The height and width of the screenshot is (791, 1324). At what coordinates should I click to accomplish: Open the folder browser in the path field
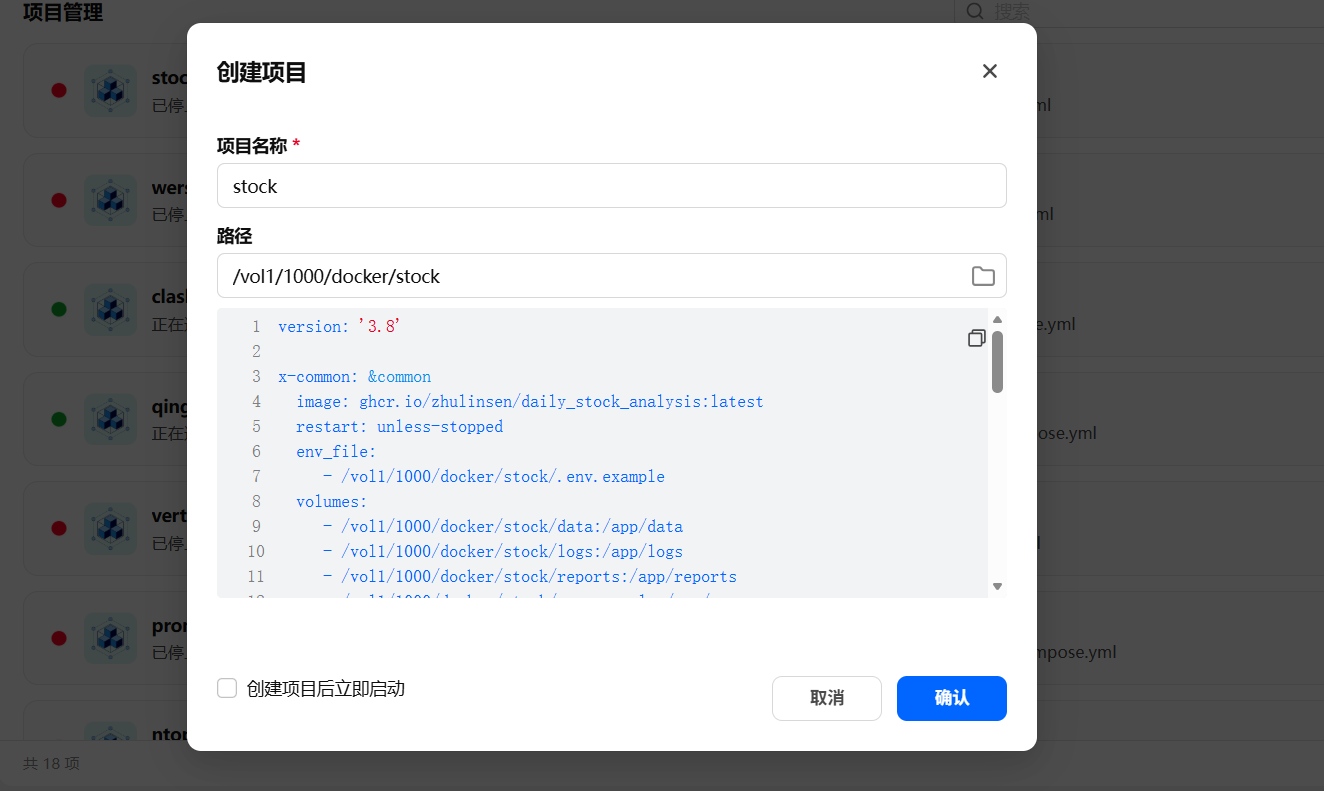[983, 276]
